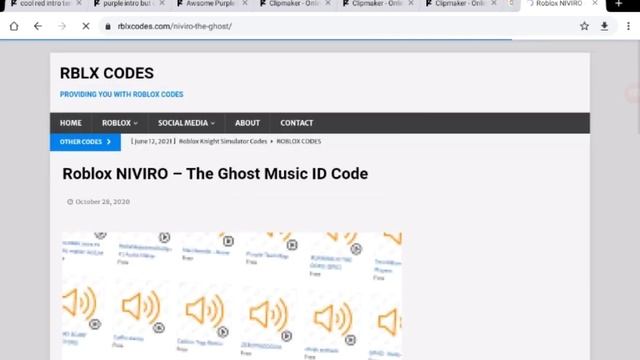
Task: Open 'Roblox Knight Simulator Codes' ticker link
Action: click(223, 141)
